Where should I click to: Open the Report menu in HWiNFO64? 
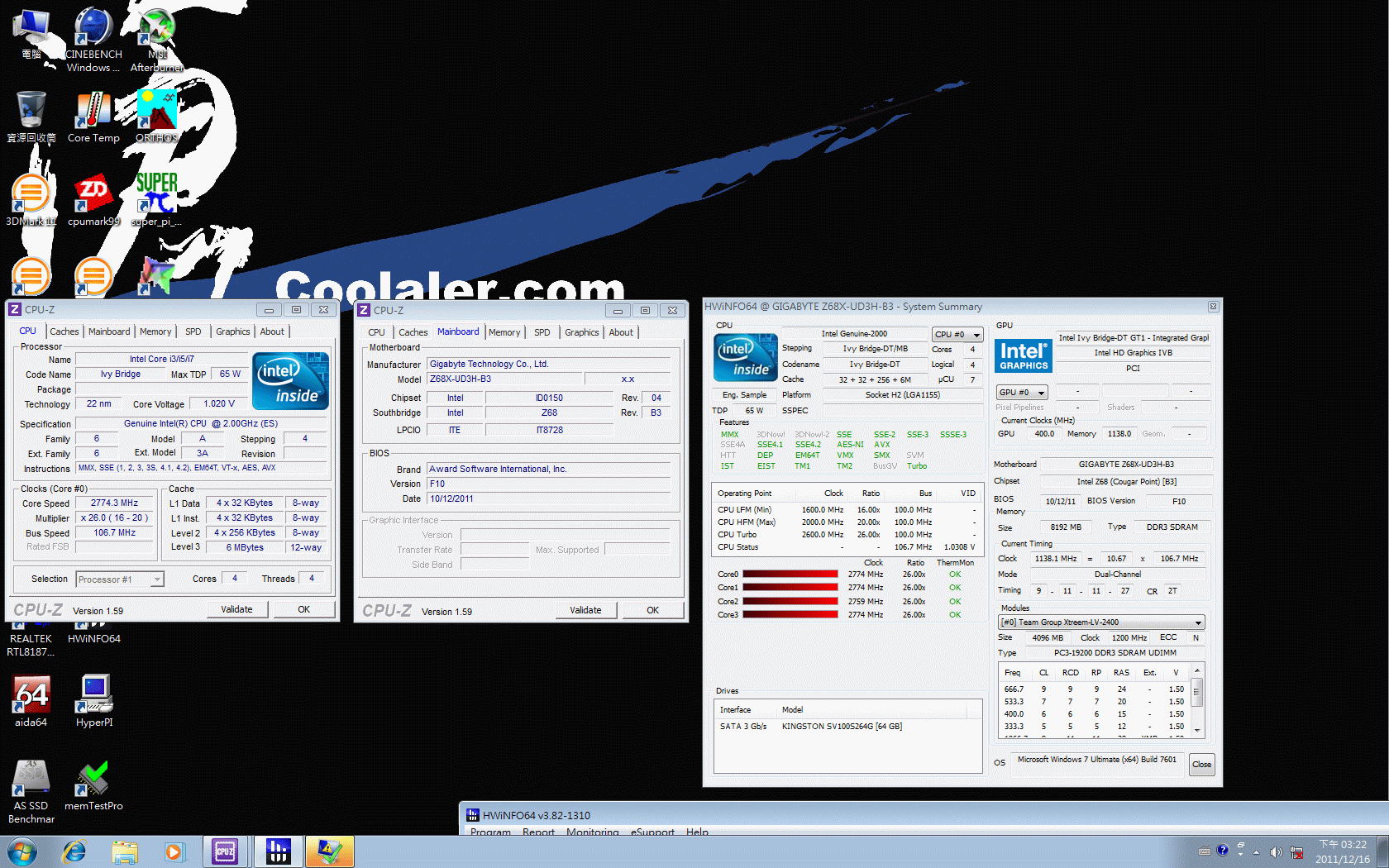(538, 832)
